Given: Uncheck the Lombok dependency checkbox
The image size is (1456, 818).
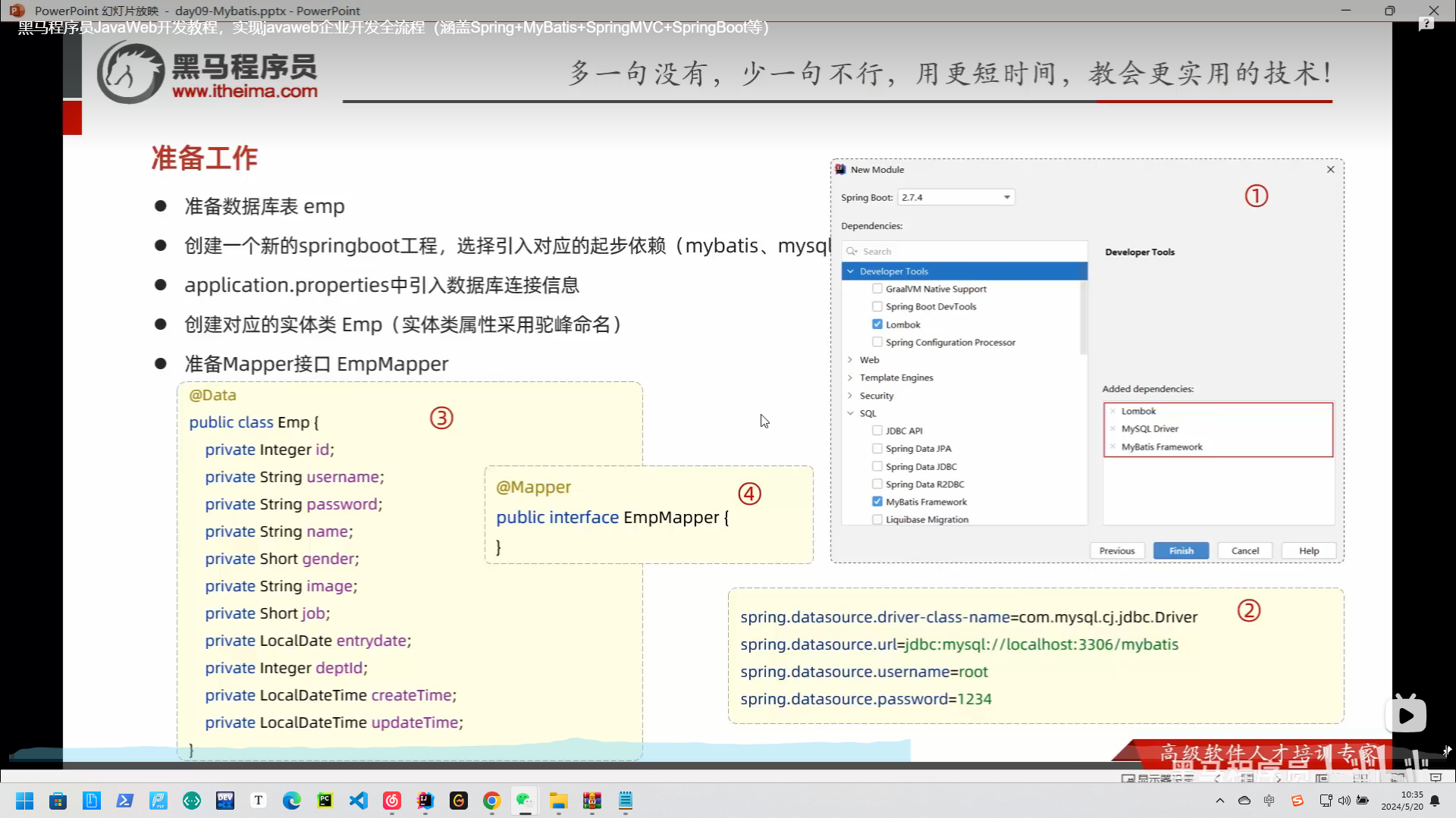Looking at the screenshot, I should pos(877,324).
